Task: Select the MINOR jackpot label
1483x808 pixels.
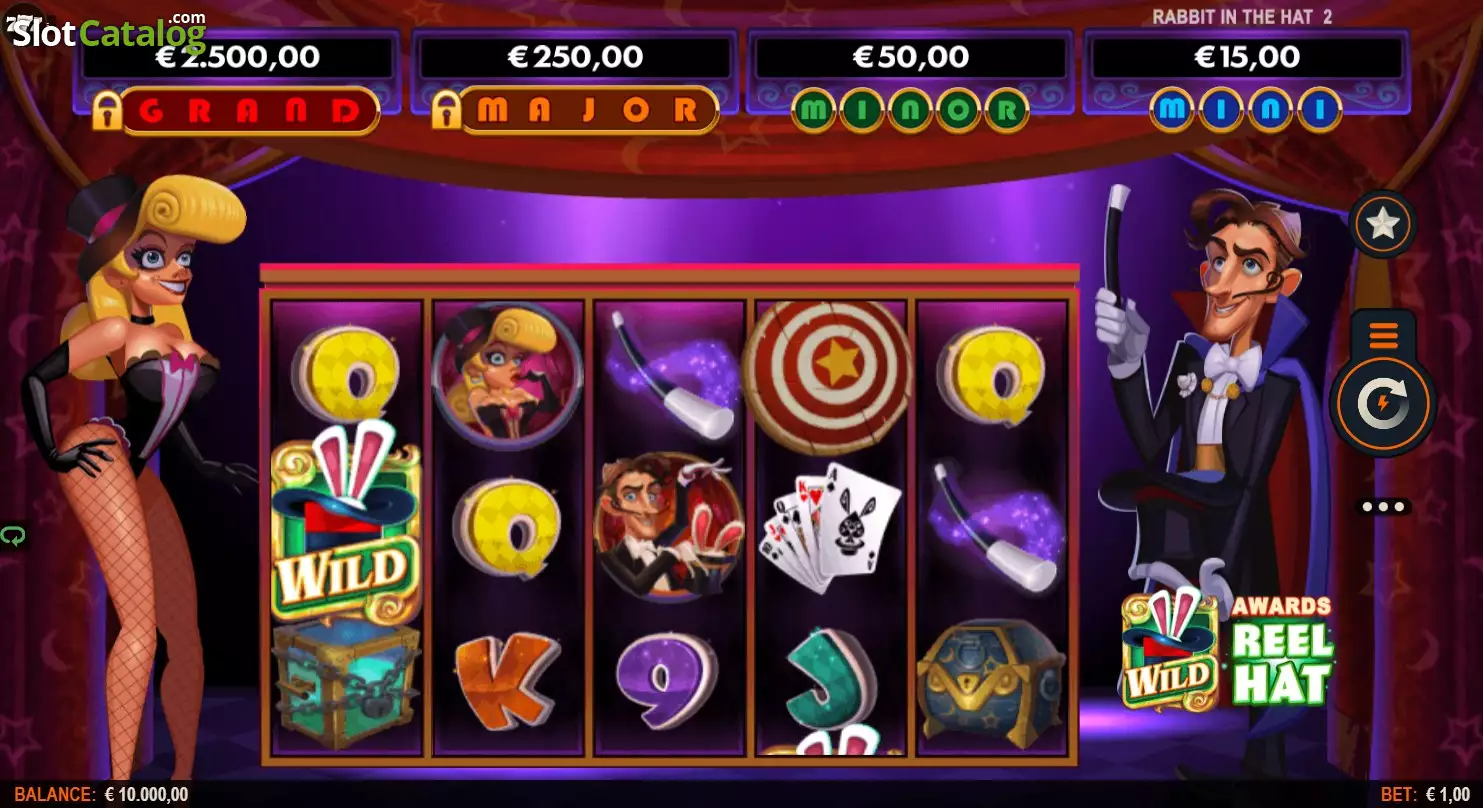Action: (909, 111)
